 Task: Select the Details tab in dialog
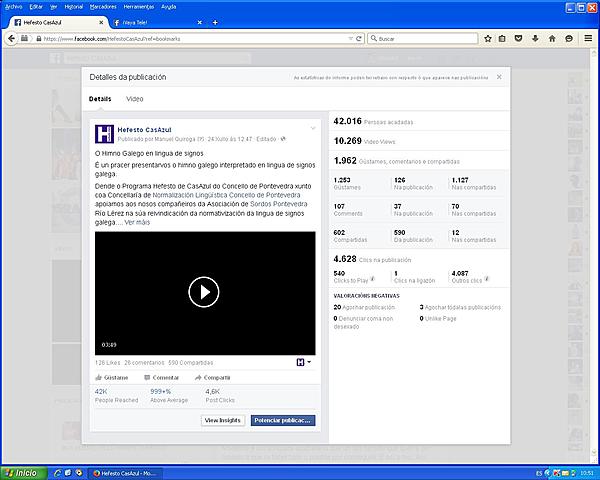tap(100, 99)
